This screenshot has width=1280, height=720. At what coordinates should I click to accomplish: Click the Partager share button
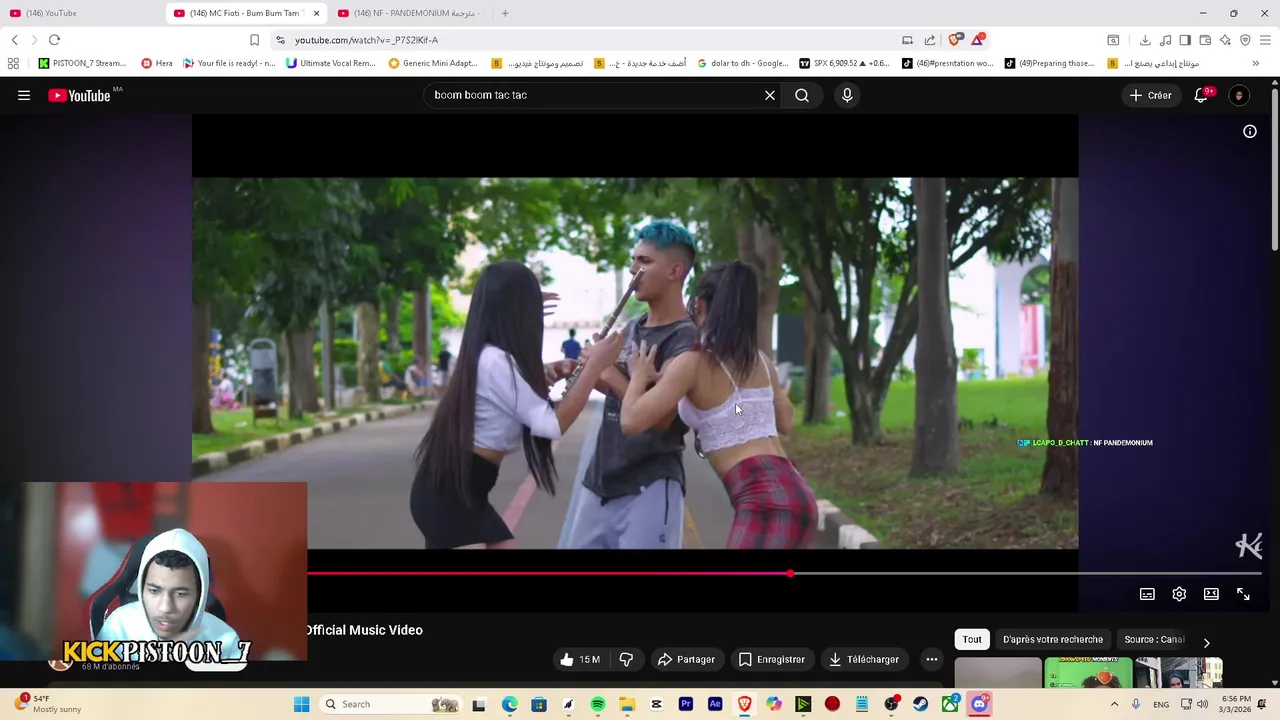pos(686,659)
